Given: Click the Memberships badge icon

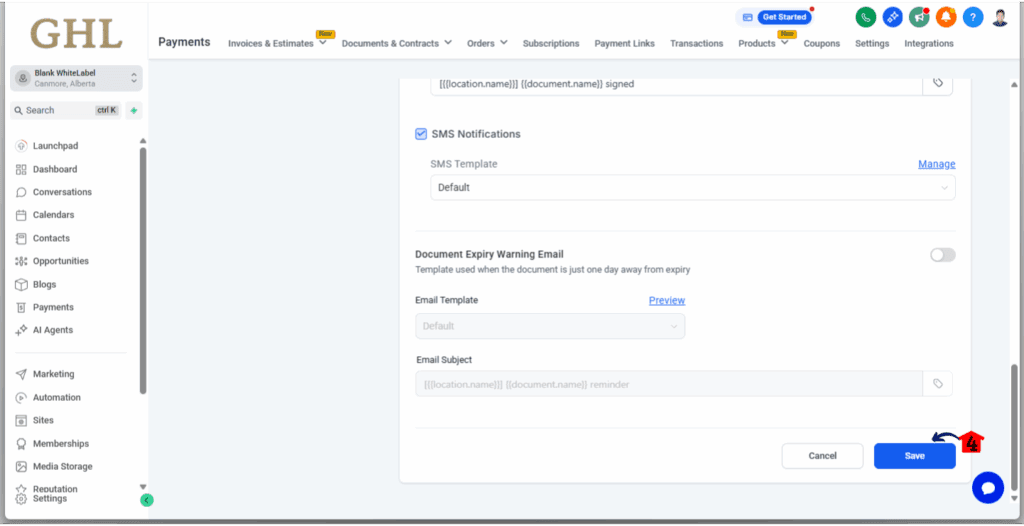Looking at the screenshot, I should (21, 444).
